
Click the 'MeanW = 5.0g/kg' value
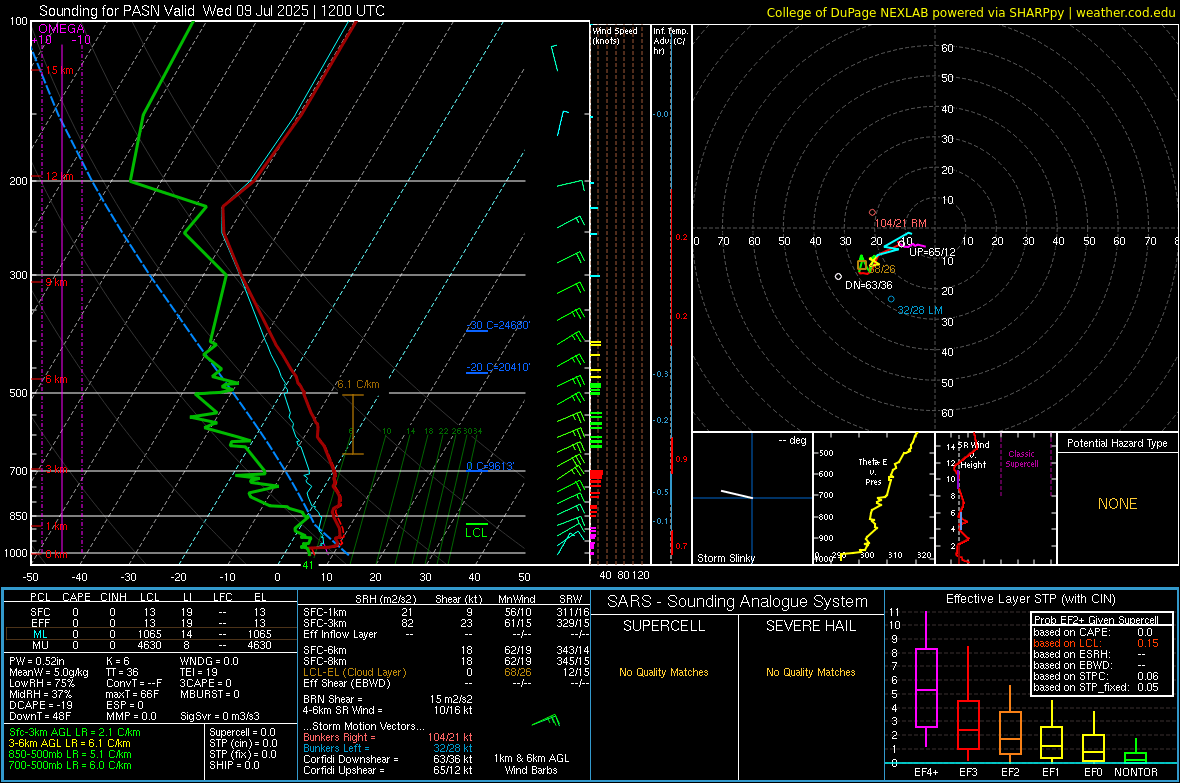49,672
